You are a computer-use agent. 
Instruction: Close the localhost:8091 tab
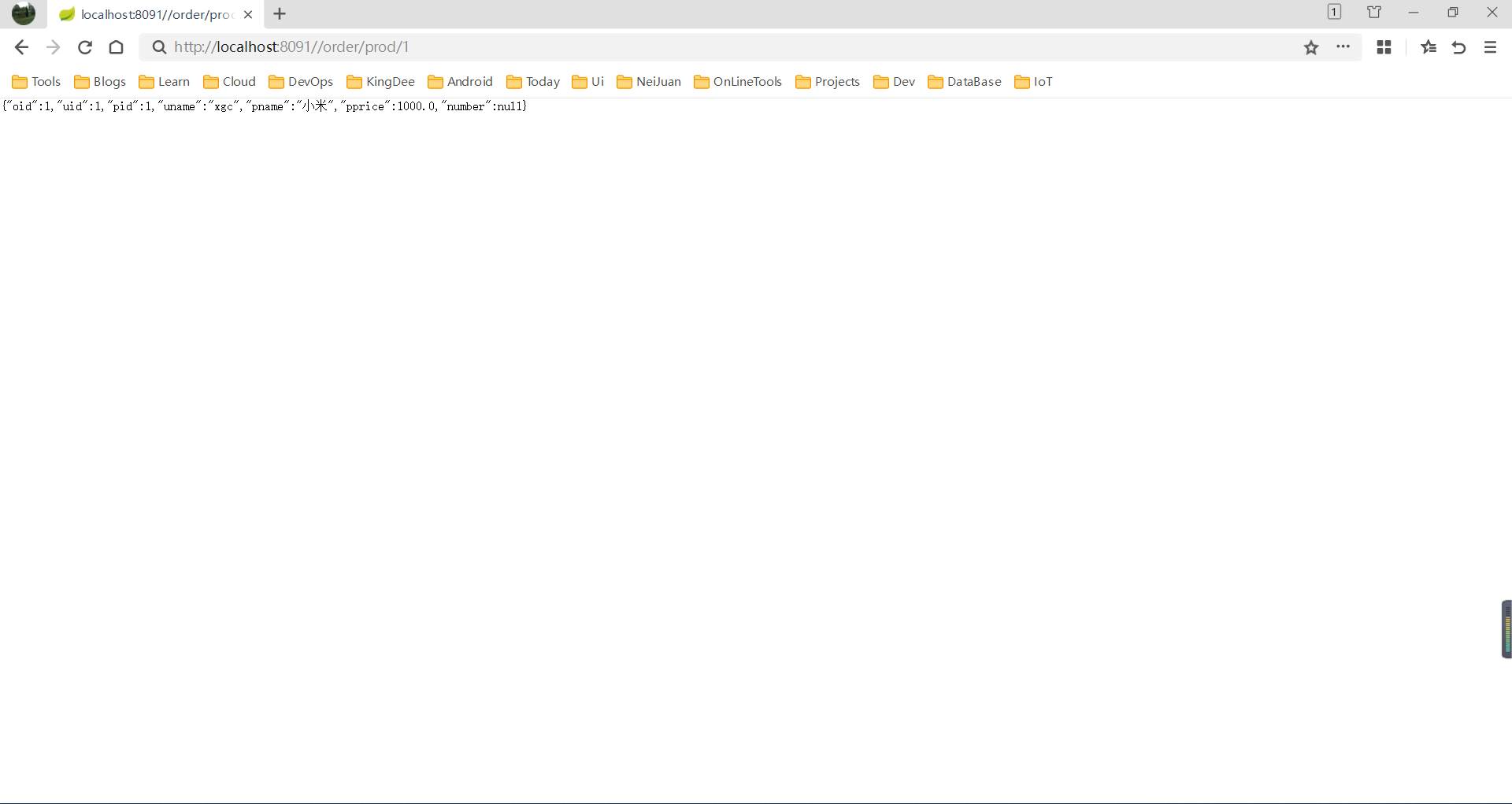point(248,14)
